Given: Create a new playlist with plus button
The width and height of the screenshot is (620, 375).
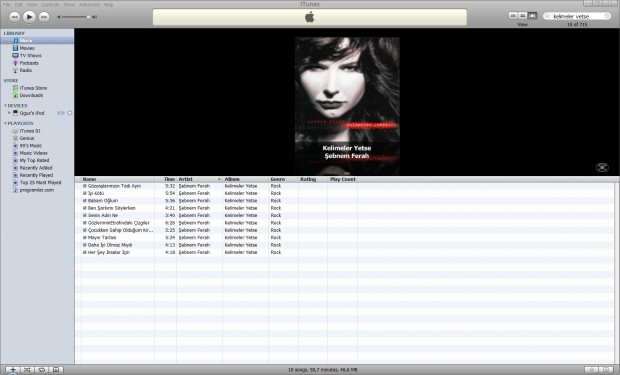Looking at the screenshot, I should [x=12, y=369].
